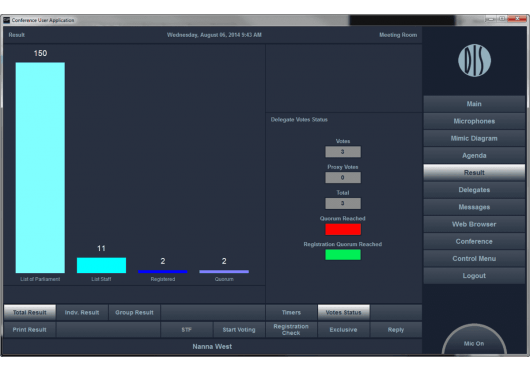Click the 'Meeting Room' header label
530x371 pixels.
pyautogui.click(x=398, y=35)
